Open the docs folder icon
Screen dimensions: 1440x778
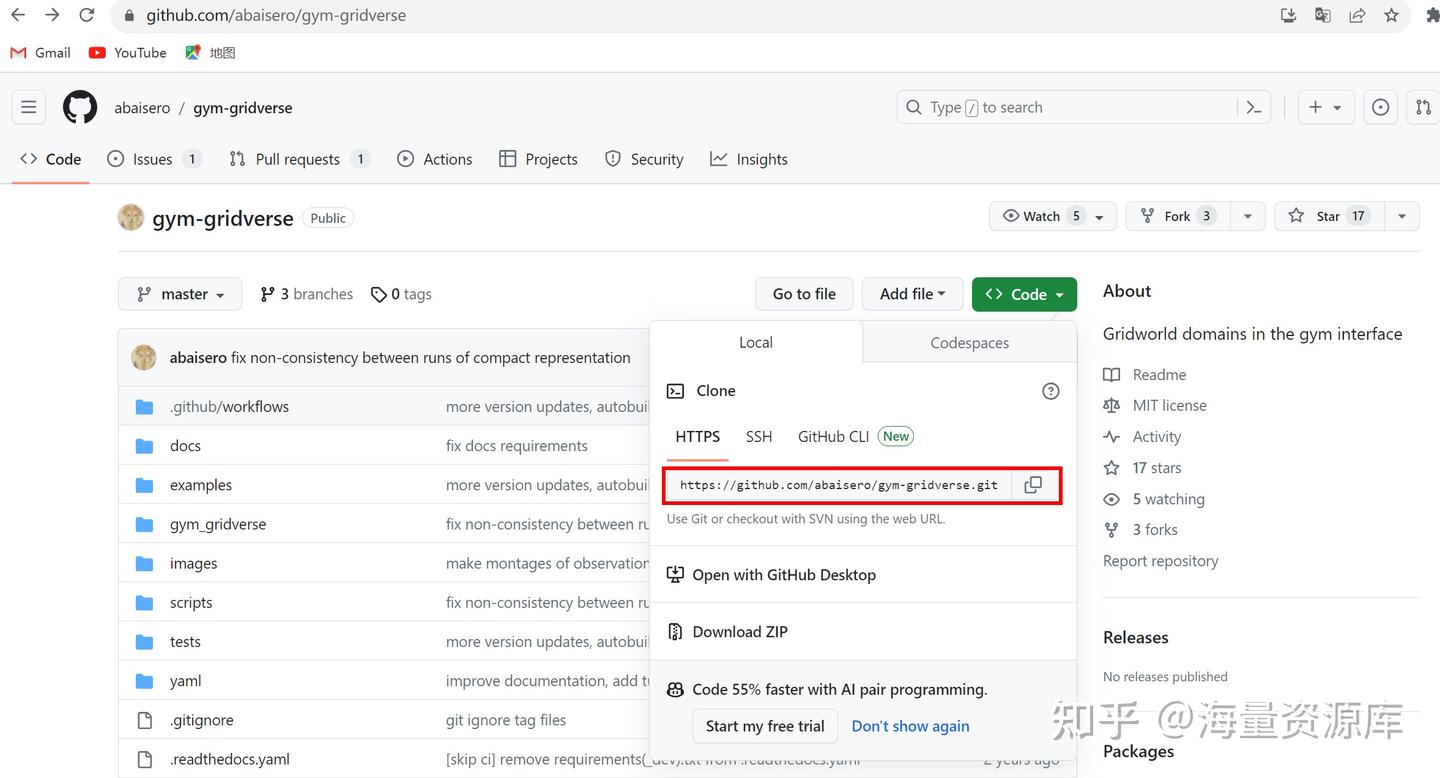tap(144, 445)
